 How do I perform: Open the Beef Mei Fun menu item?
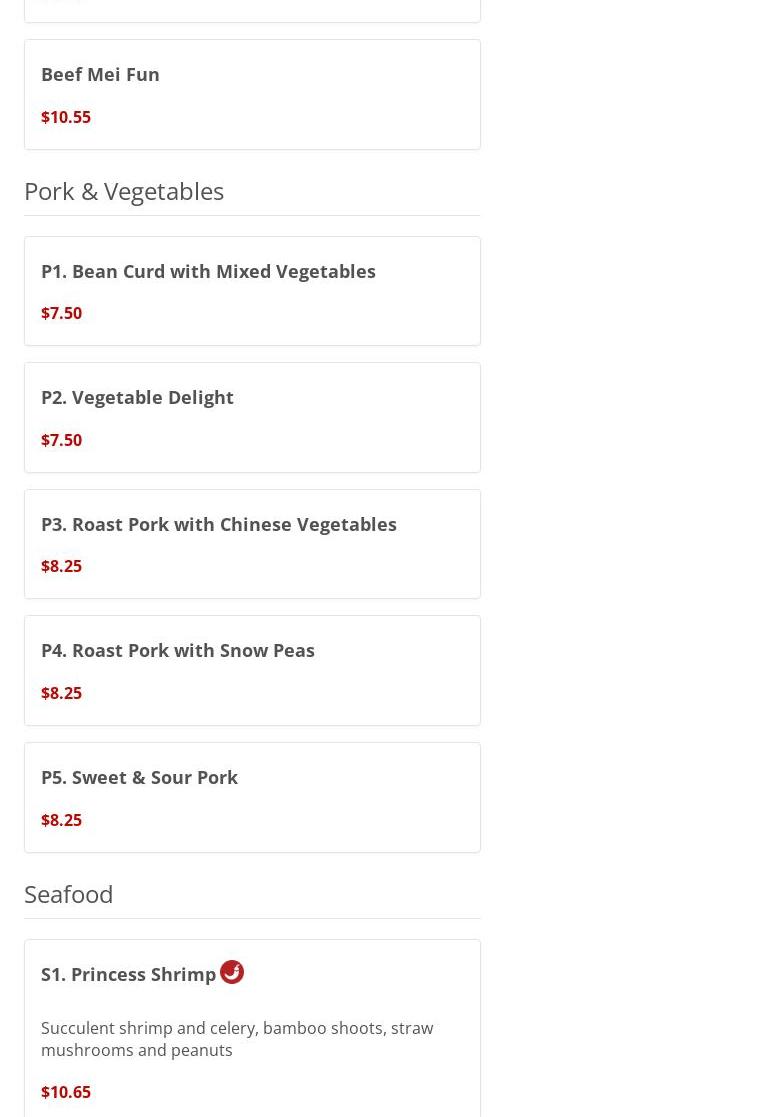click(100, 74)
